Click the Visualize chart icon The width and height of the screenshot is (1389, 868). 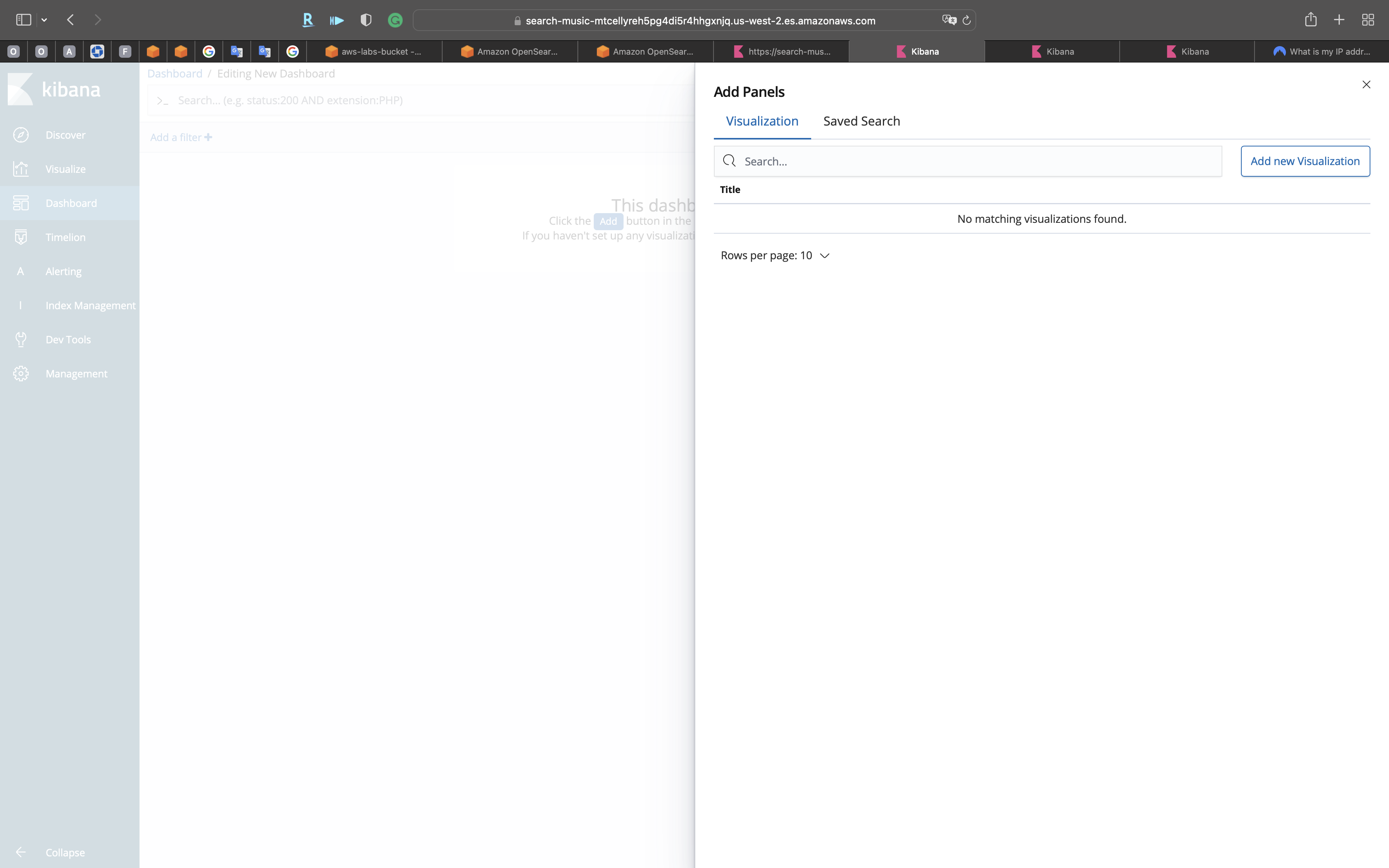pos(21,169)
